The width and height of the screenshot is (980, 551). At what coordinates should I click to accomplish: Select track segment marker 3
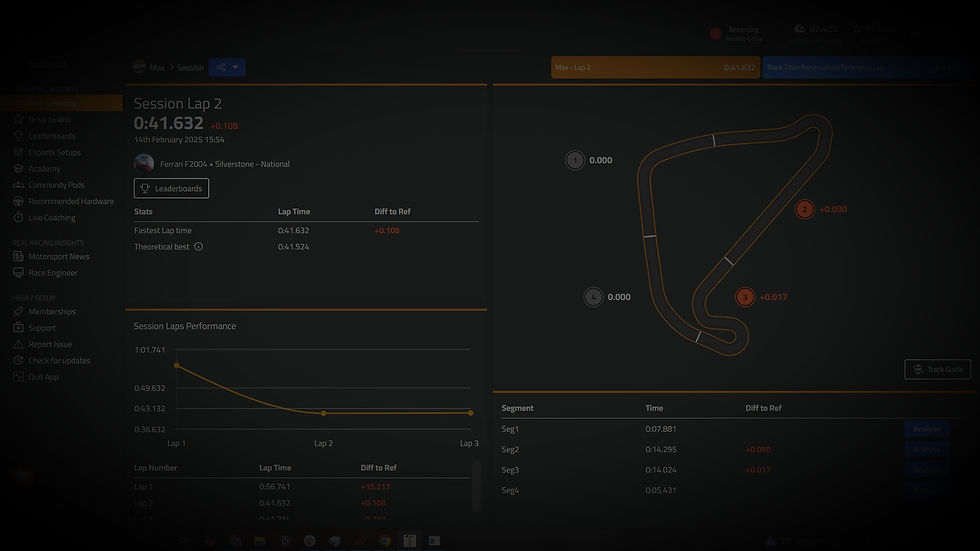click(x=744, y=297)
